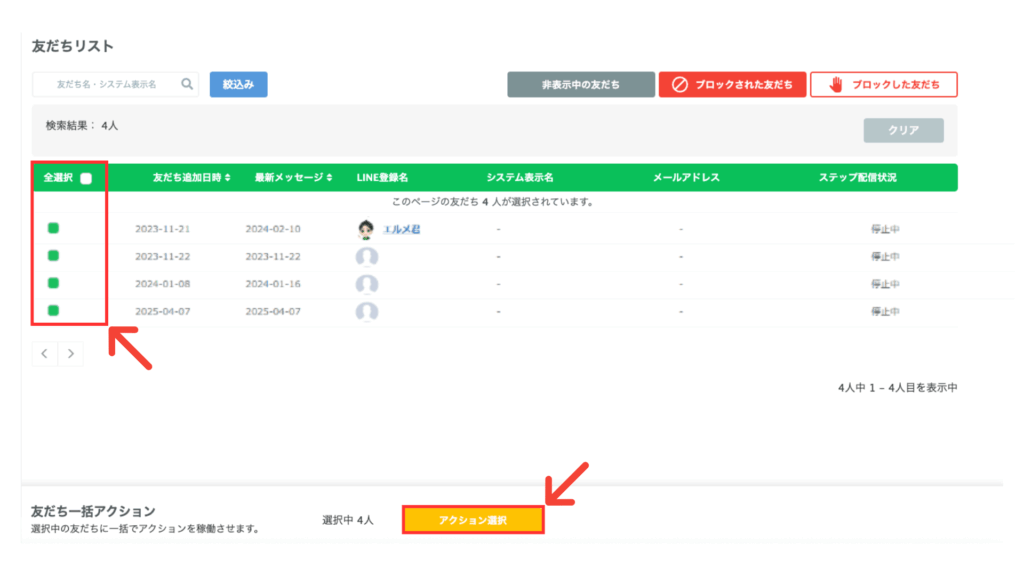Click the search magnifier icon
The width and height of the screenshot is (1024, 576).
tap(187, 85)
